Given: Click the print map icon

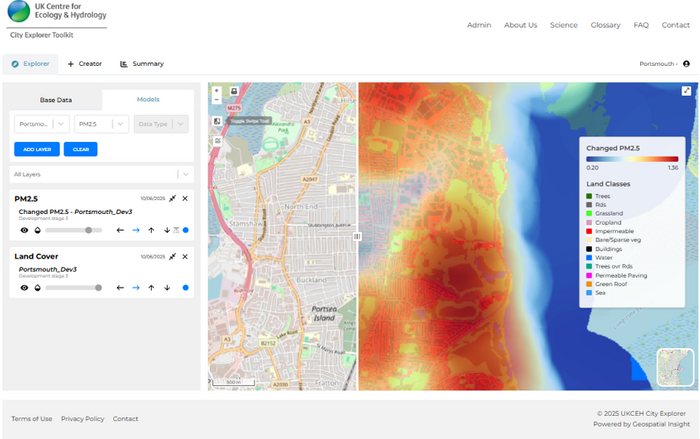Looking at the screenshot, I should (233, 90).
